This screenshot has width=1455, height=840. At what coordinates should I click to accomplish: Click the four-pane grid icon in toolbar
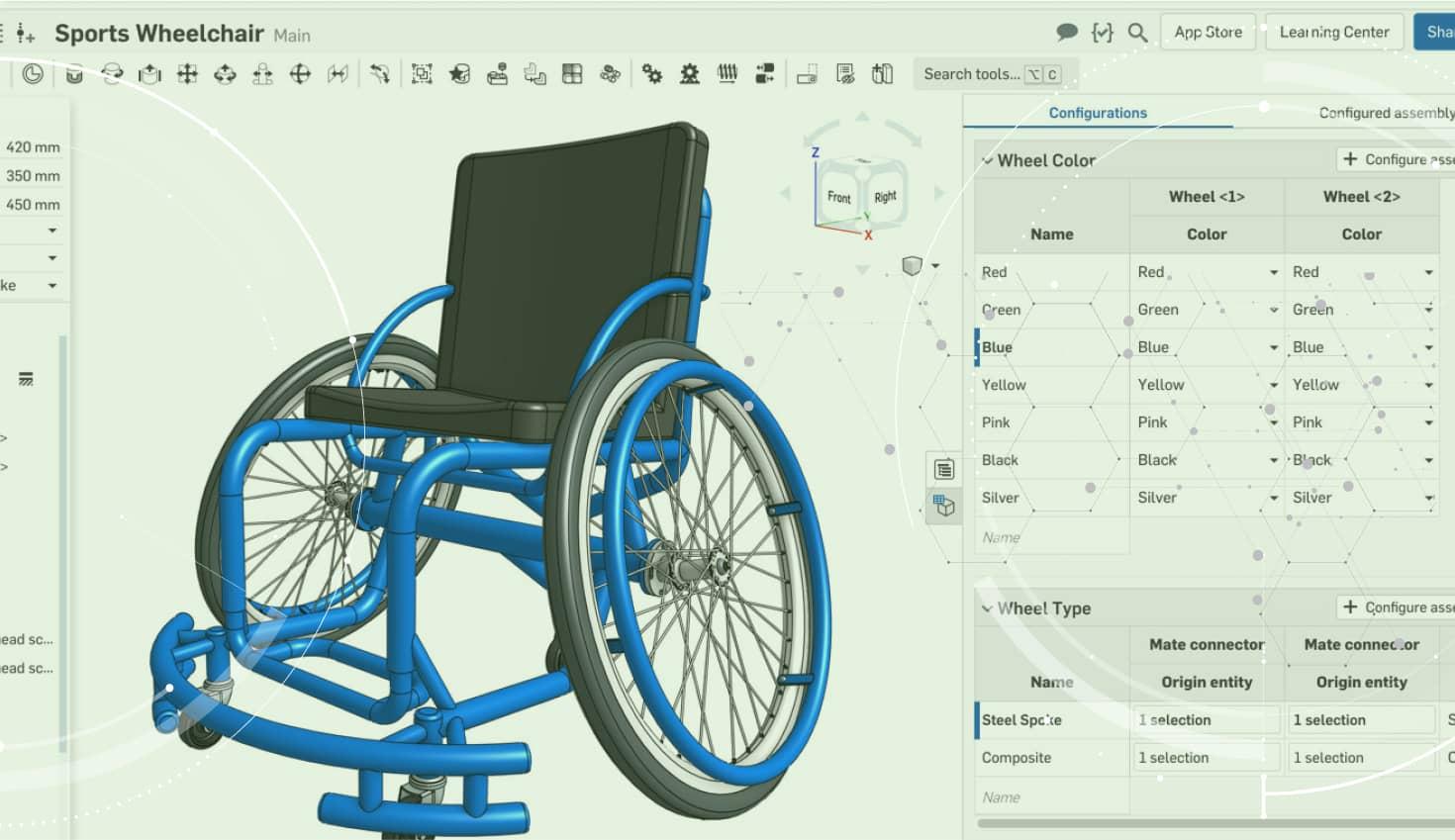(572, 74)
